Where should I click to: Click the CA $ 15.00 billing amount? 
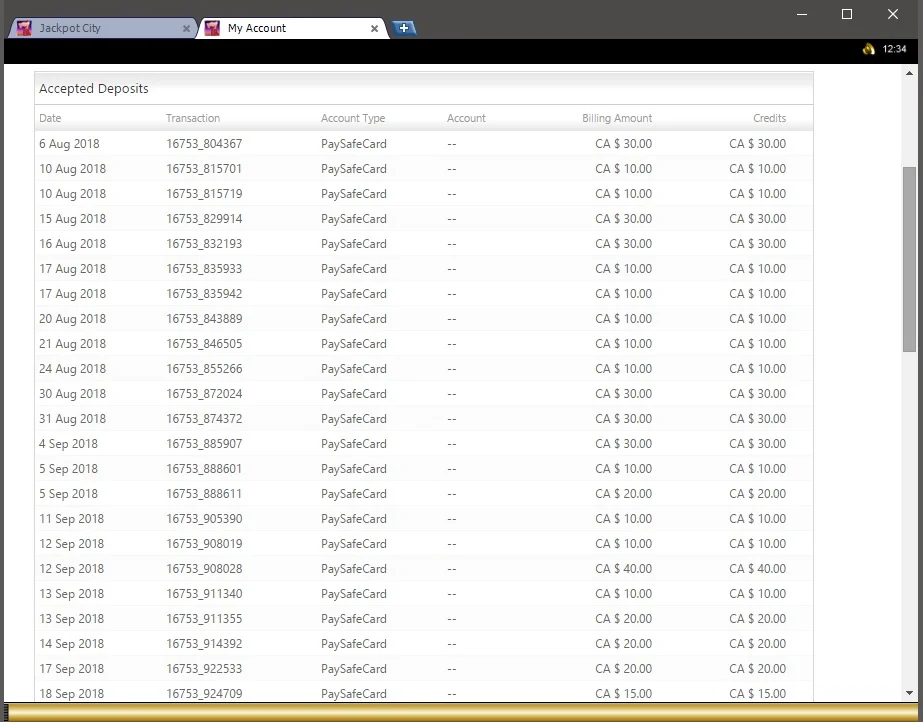pos(623,694)
